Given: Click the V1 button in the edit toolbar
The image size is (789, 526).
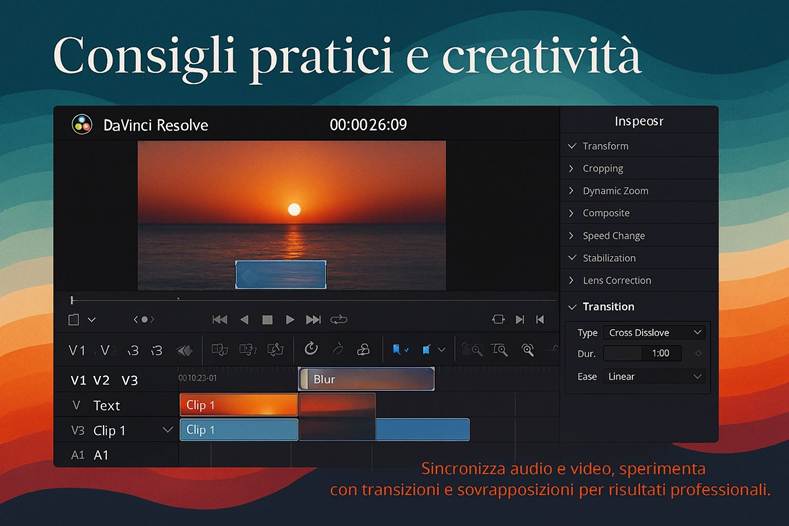Looking at the screenshot, I should [77, 350].
